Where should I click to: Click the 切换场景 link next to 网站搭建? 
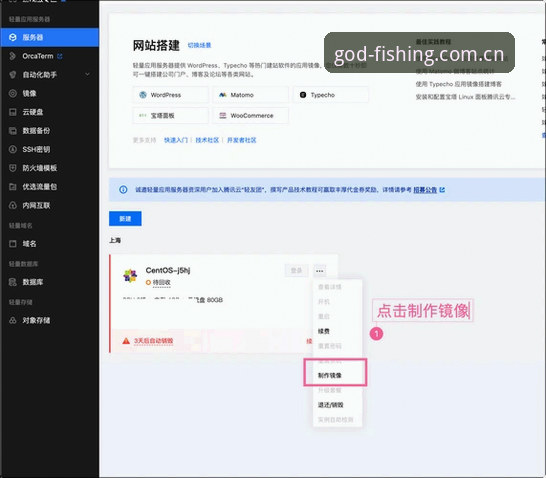(x=199, y=45)
